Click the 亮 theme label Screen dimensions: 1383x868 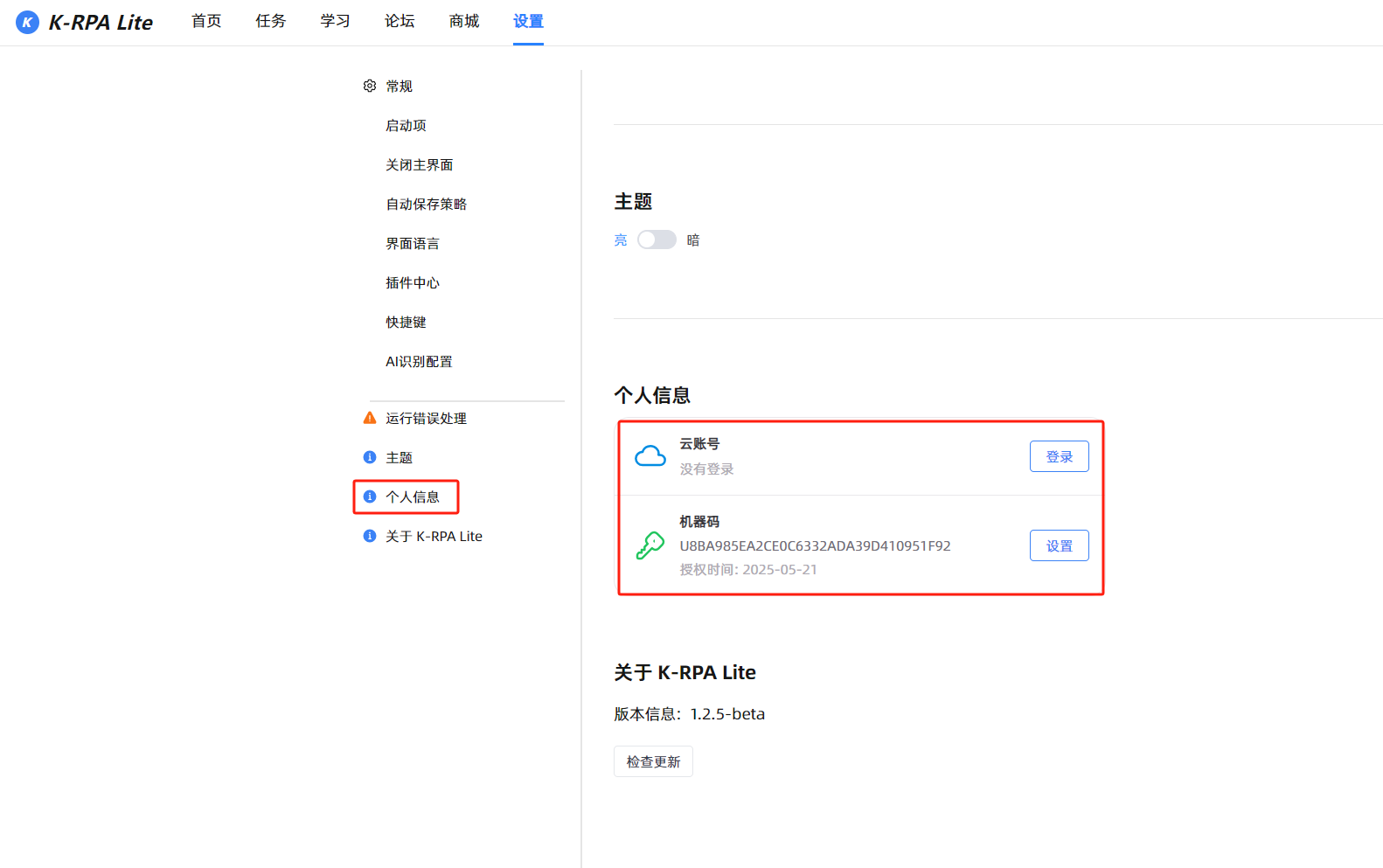(x=621, y=240)
